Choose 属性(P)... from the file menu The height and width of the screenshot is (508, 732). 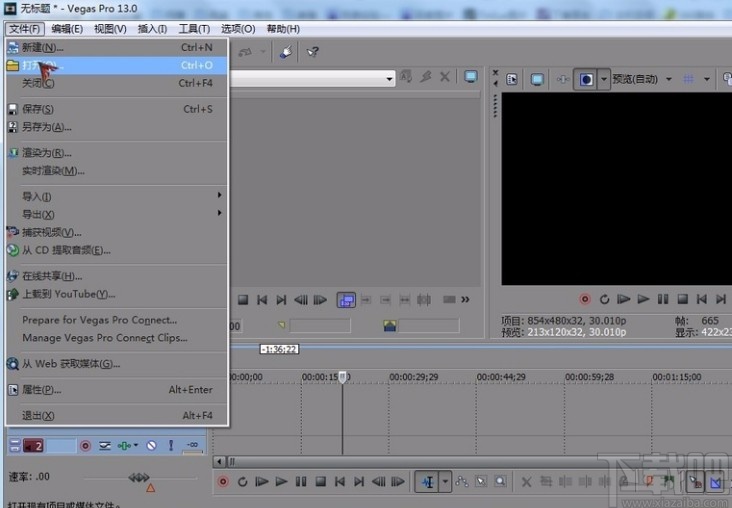coord(117,389)
